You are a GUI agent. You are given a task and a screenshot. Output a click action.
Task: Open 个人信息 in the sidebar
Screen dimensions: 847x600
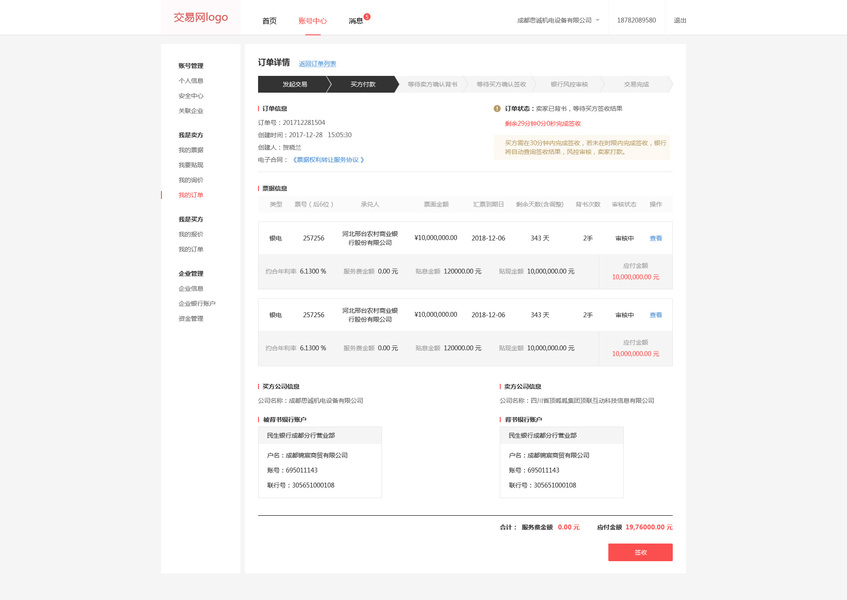coord(191,81)
